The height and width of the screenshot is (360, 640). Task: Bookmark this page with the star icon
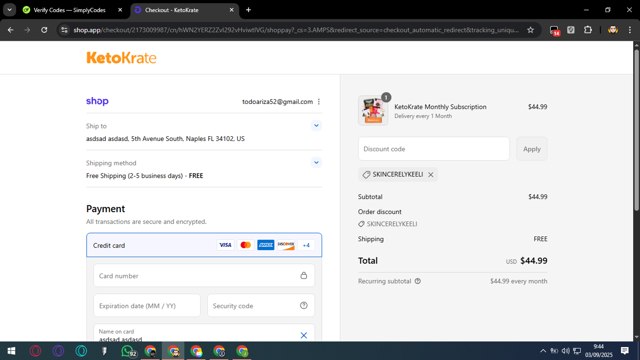[x=530, y=30]
